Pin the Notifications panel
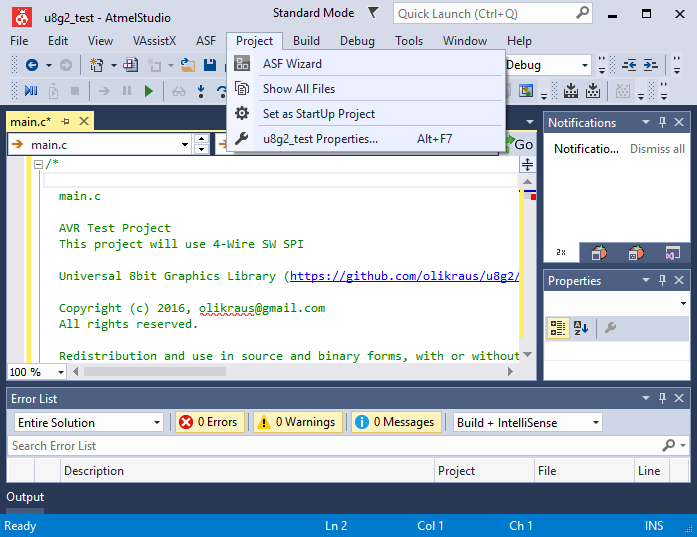 [x=662, y=123]
